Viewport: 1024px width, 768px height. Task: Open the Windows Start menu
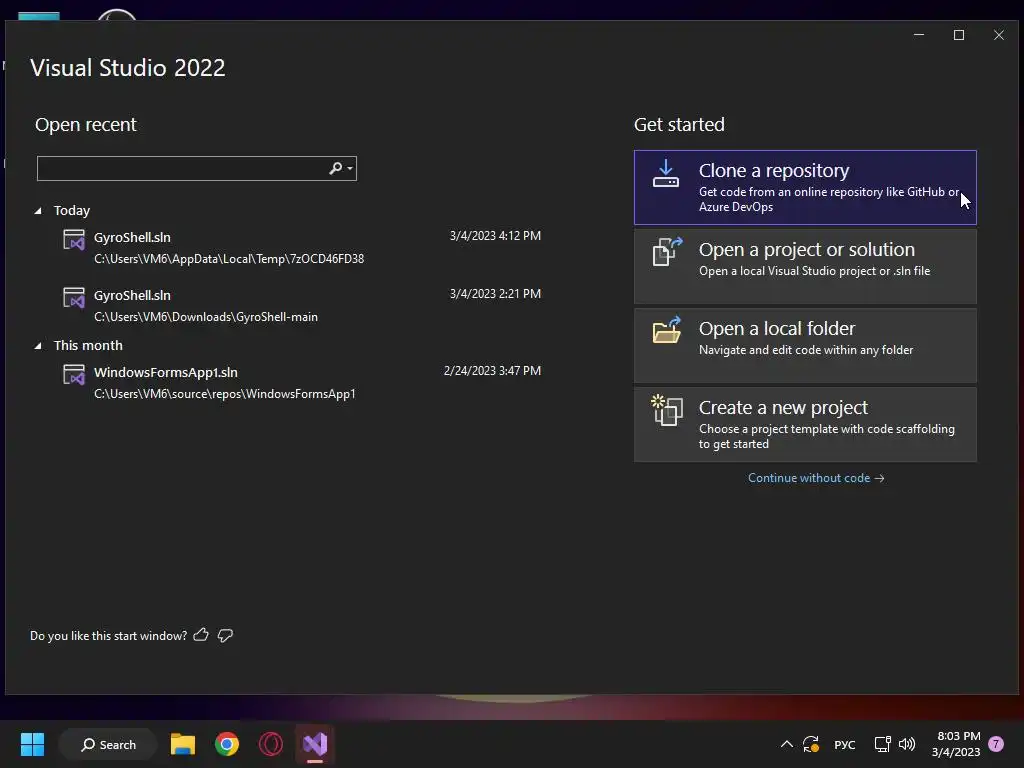pyautogui.click(x=32, y=744)
